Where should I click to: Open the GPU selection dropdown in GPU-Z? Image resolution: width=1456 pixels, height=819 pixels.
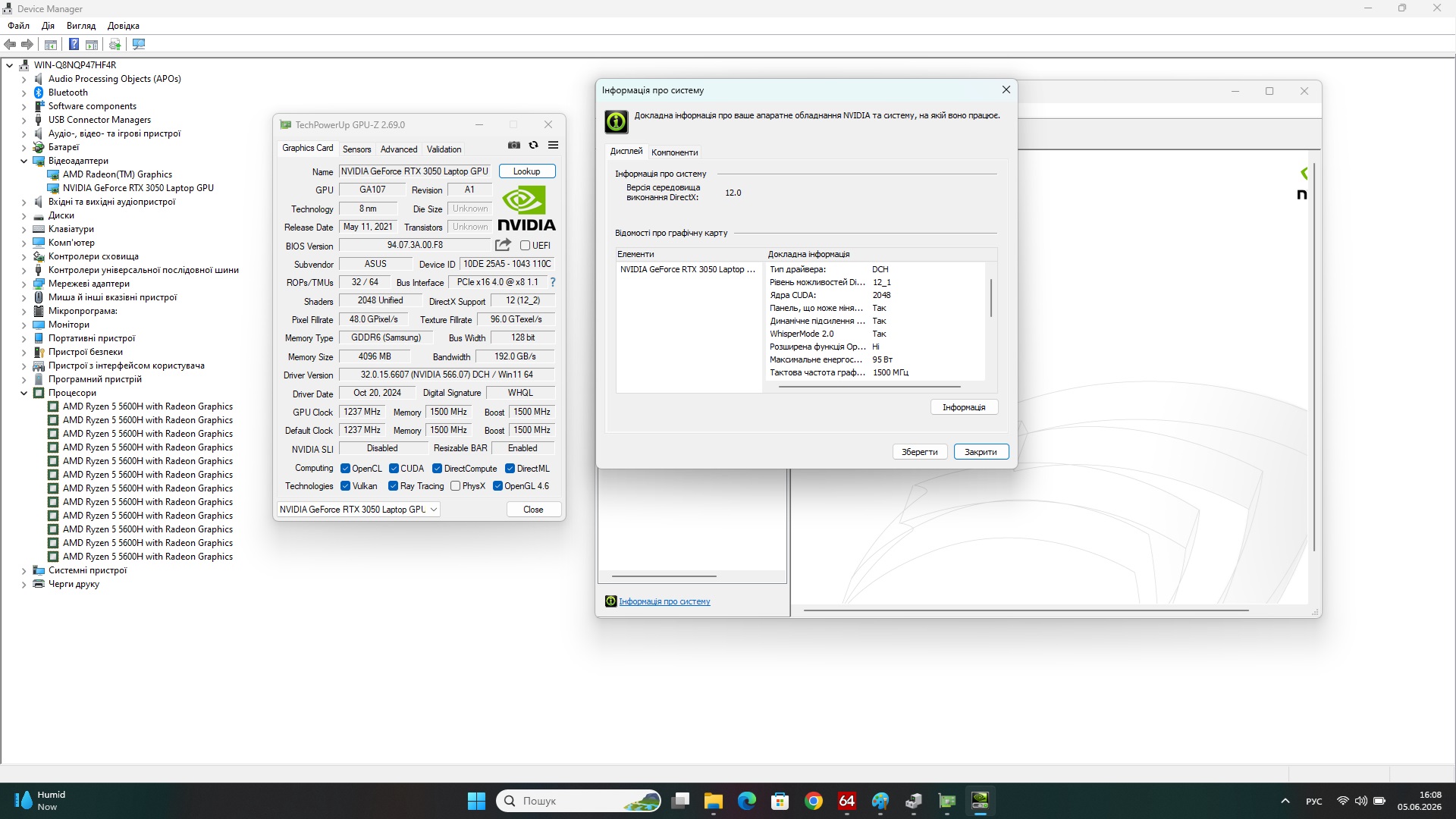tap(359, 510)
